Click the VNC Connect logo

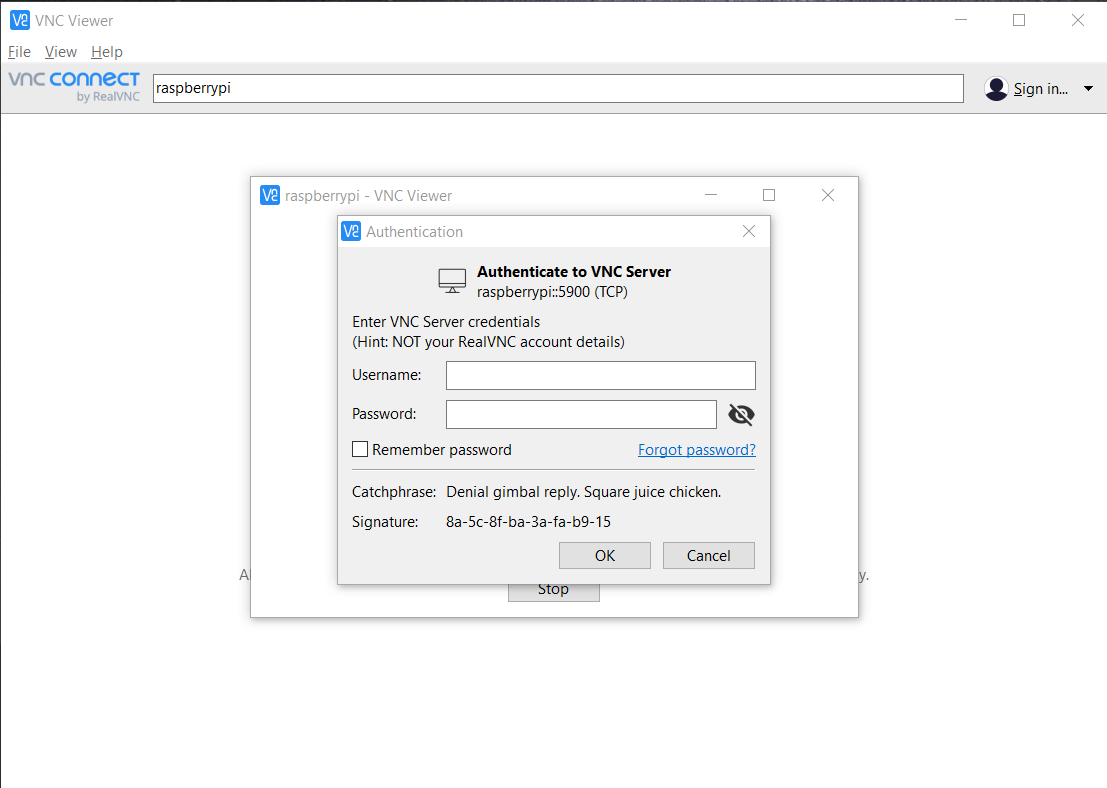[x=74, y=86]
